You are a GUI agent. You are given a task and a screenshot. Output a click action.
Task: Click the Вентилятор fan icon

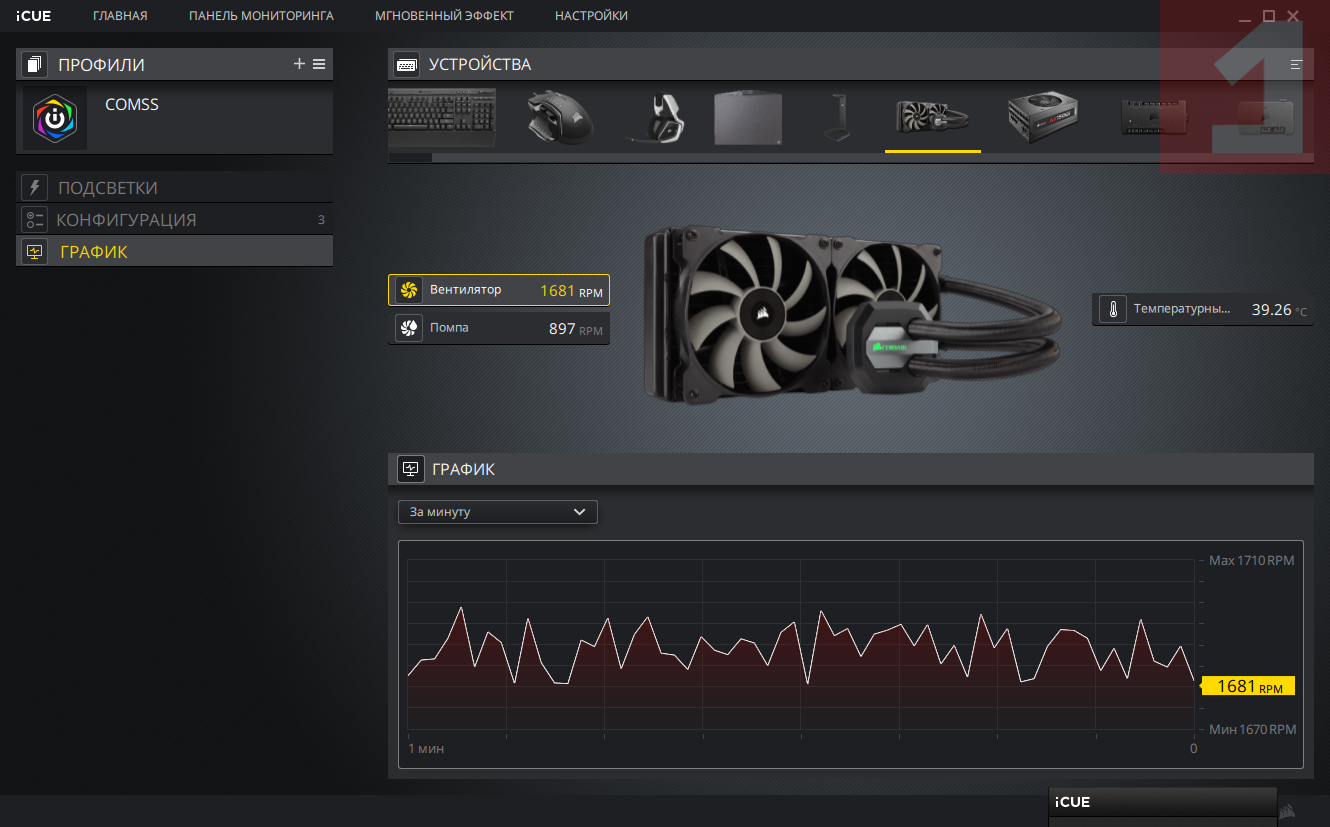pyautogui.click(x=408, y=290)
